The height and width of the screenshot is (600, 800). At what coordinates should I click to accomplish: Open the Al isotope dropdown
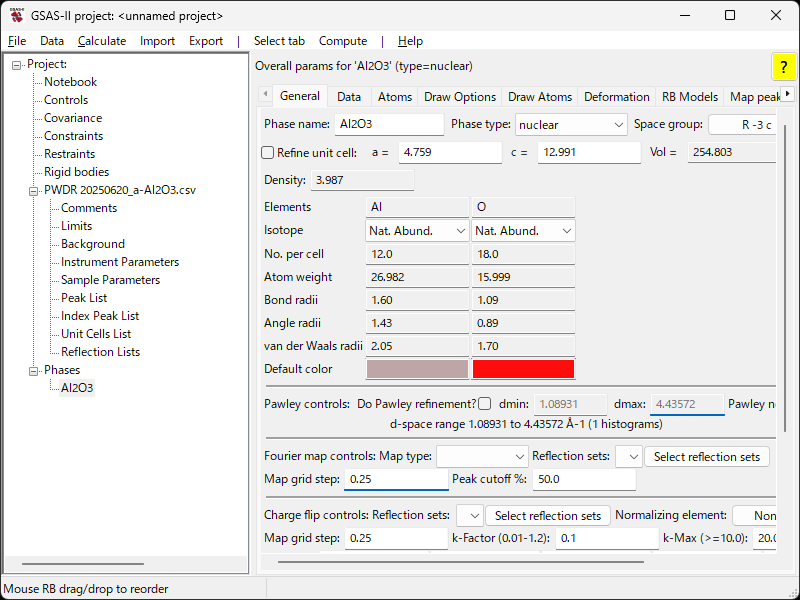[418, 230]
